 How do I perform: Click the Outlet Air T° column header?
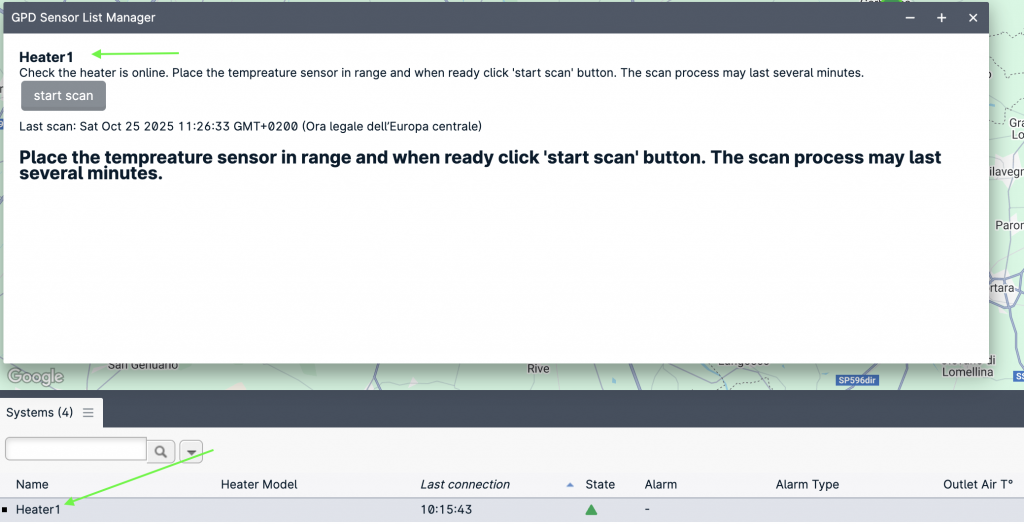point(979,484)
